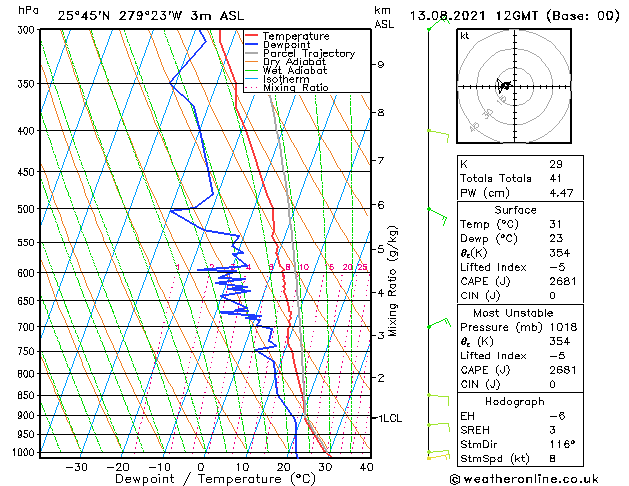Click the wind barb at 500 hPa level
629x486 pixels.
[x=437, y=217]
